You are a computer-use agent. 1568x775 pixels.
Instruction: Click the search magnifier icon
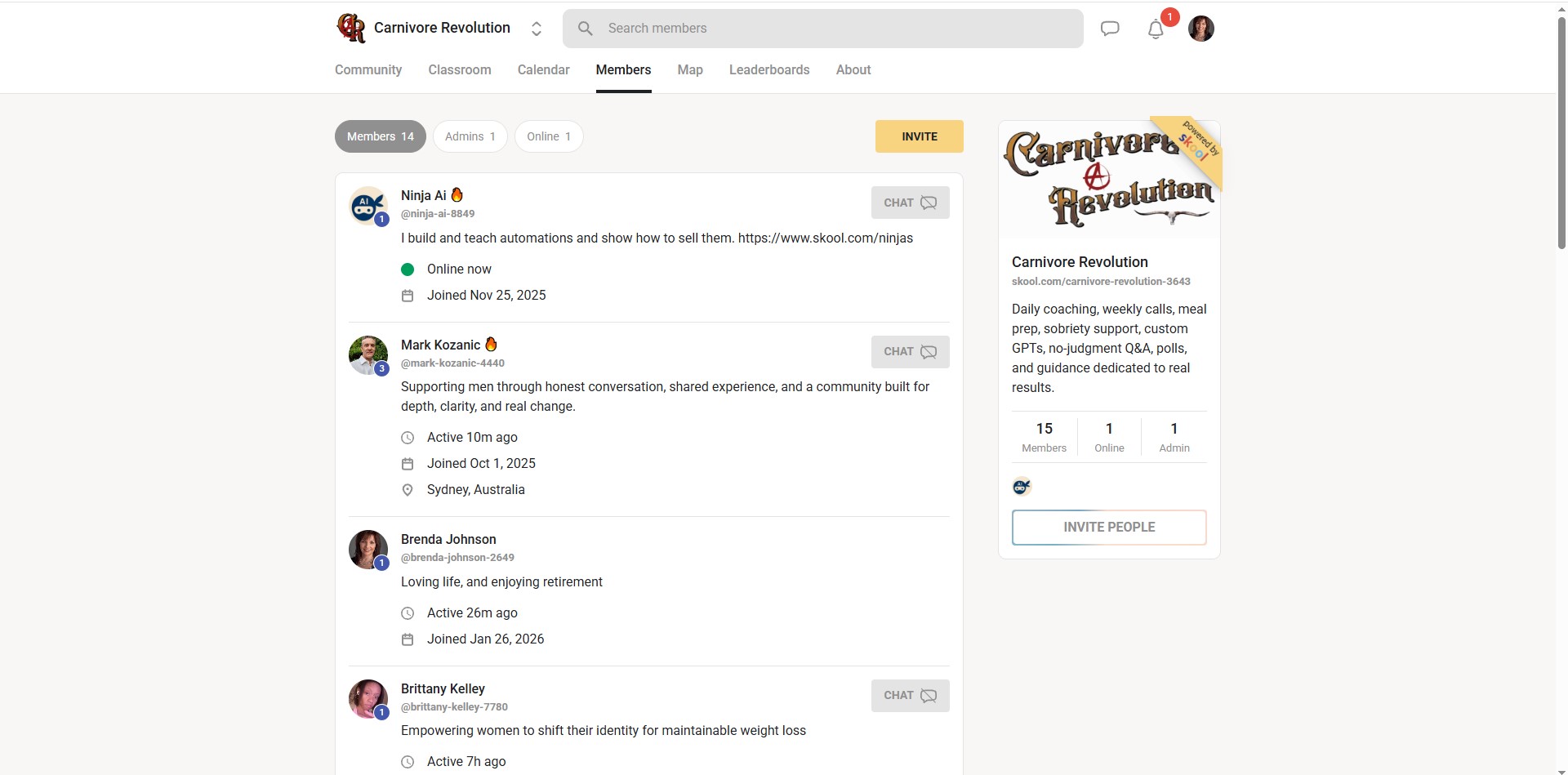tap(585, 29)
